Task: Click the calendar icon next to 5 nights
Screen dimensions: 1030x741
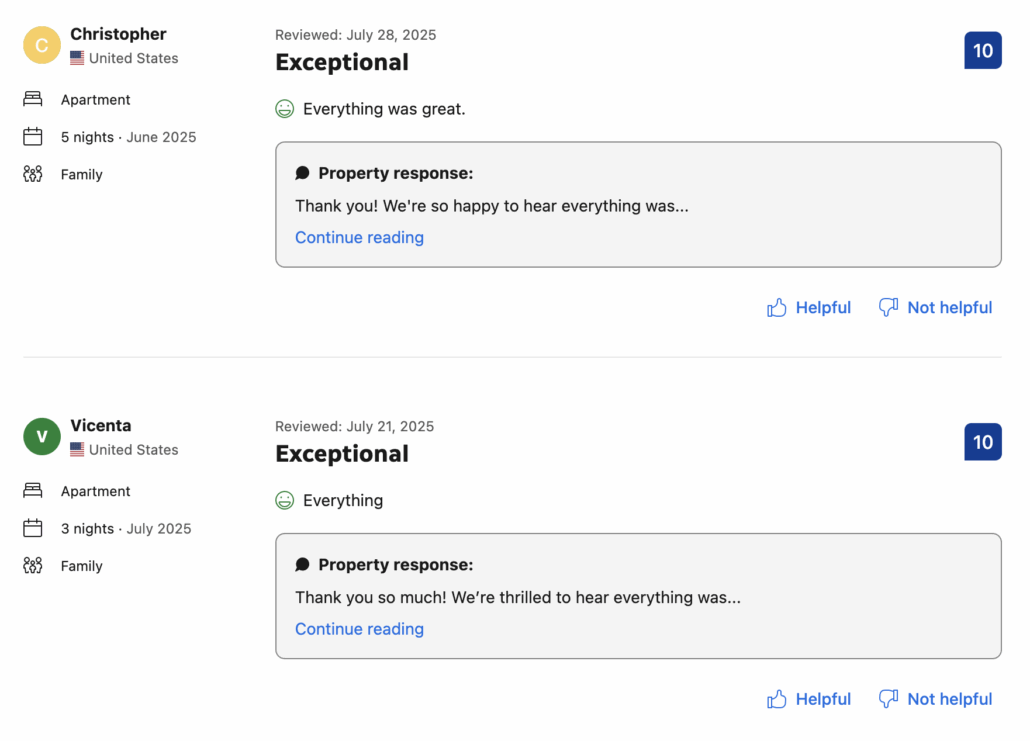Action: [x=33, y=137]
